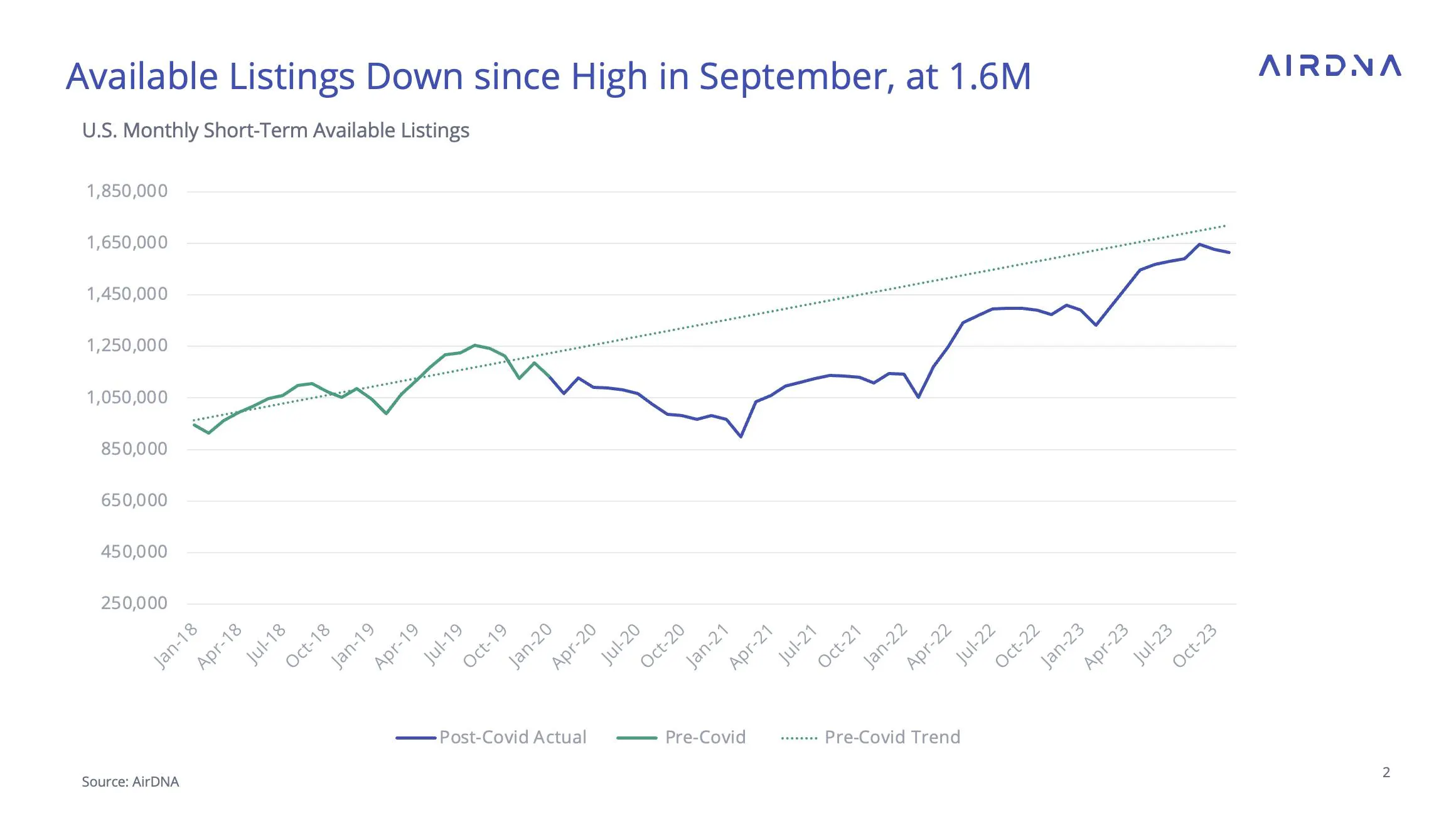Click the Apr-23 x-axis label
The image size is (1456, 818).
(x=1106, y=647)
